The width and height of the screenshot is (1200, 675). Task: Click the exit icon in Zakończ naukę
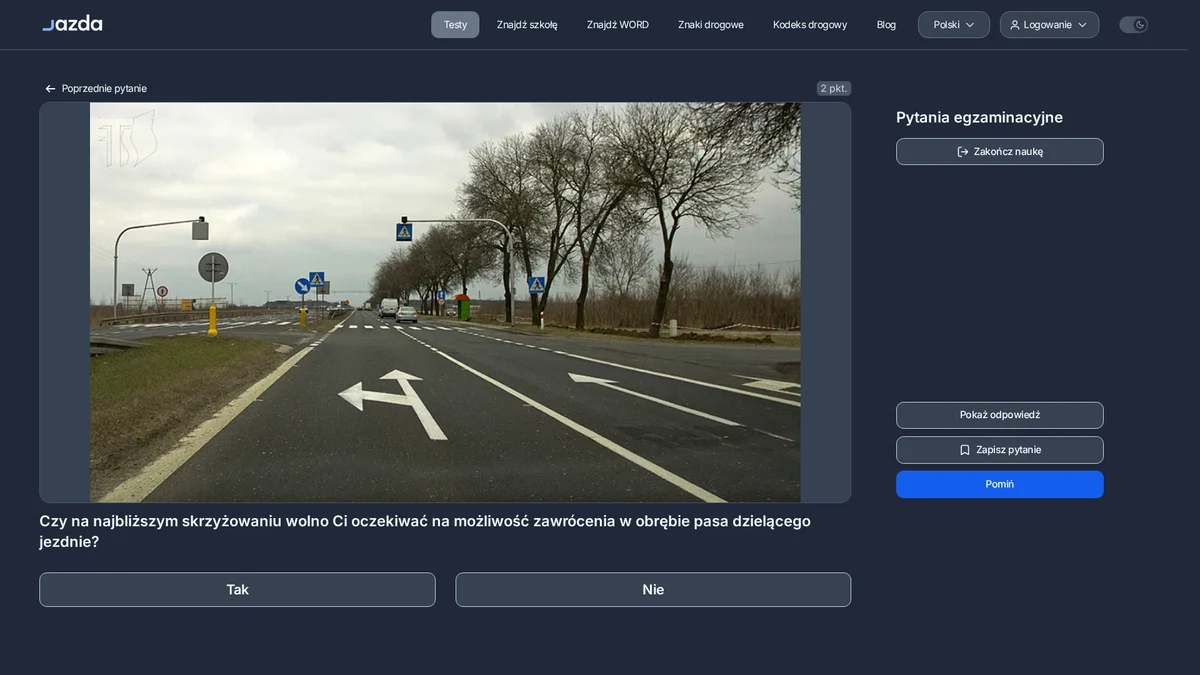(963, 152)
